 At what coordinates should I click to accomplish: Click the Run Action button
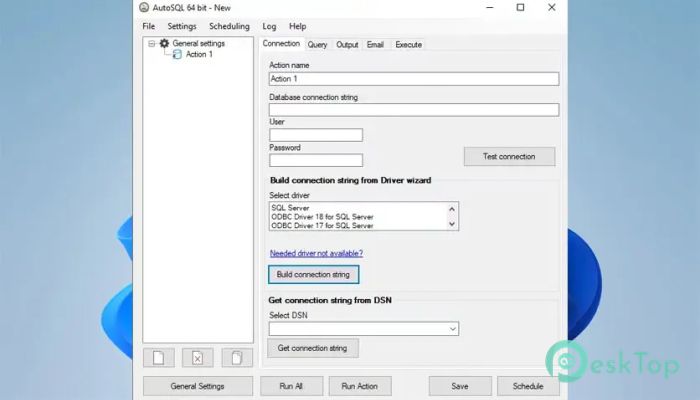tap(360, 386)
